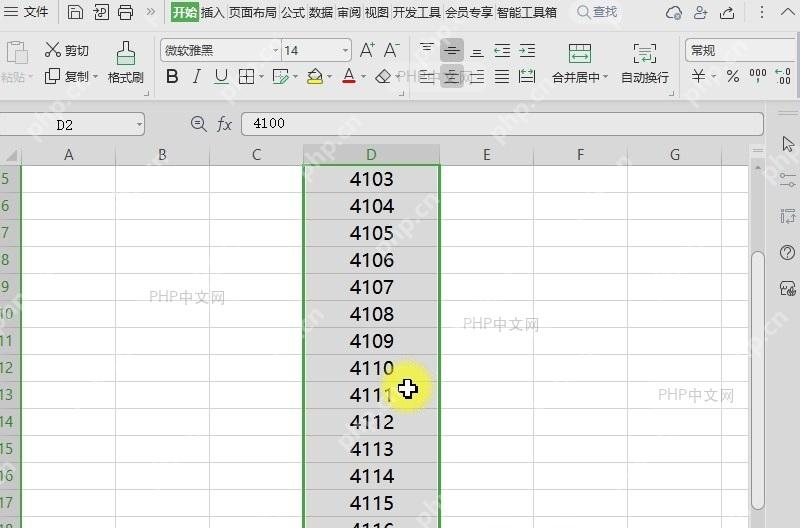The width and height of the screenshot is (800, 528).
Task: Apply the yellow fill color
Action: click(315, 77)
